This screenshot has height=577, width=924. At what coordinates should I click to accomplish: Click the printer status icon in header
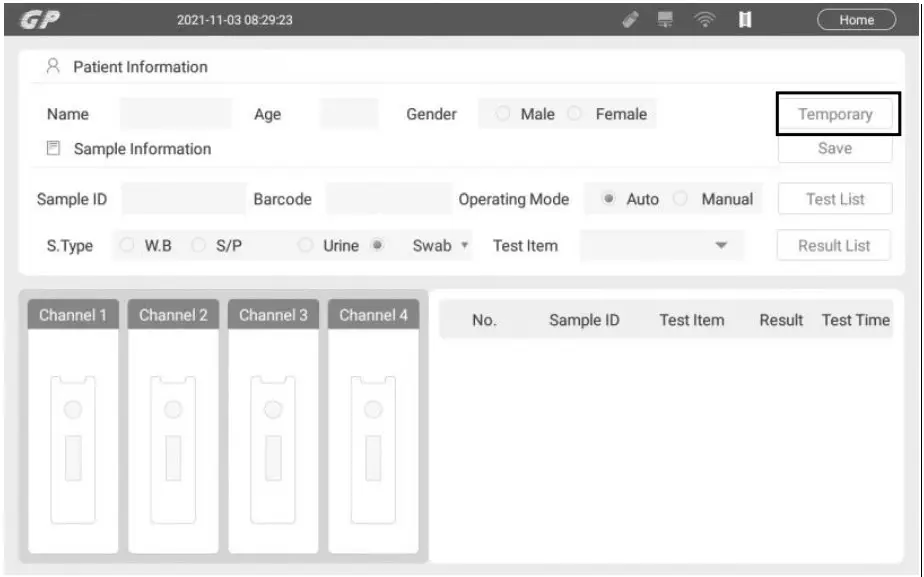click(665, 19)
